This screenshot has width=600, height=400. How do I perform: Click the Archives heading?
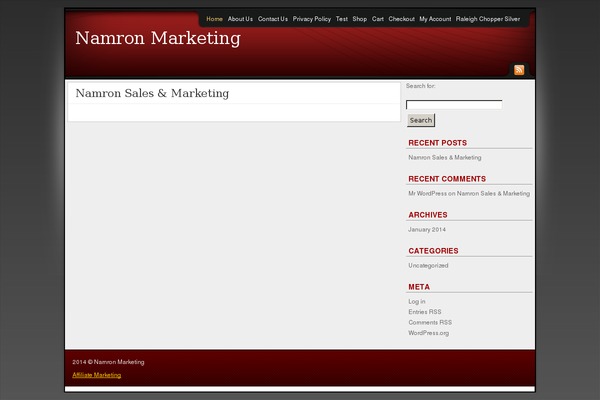click(x=427, y=215)
